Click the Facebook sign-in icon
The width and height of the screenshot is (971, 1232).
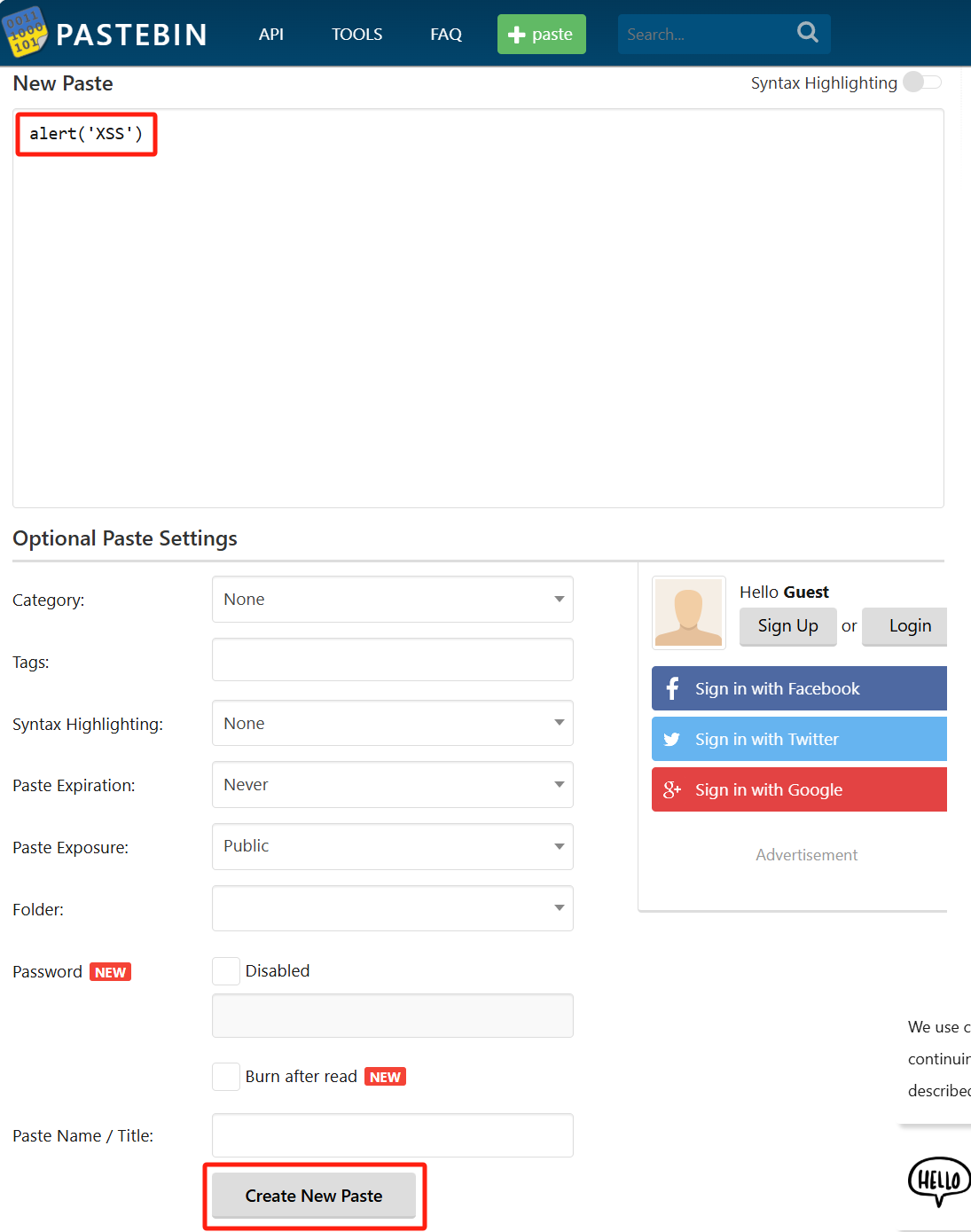pyautogui.click(x=672, y=689)
